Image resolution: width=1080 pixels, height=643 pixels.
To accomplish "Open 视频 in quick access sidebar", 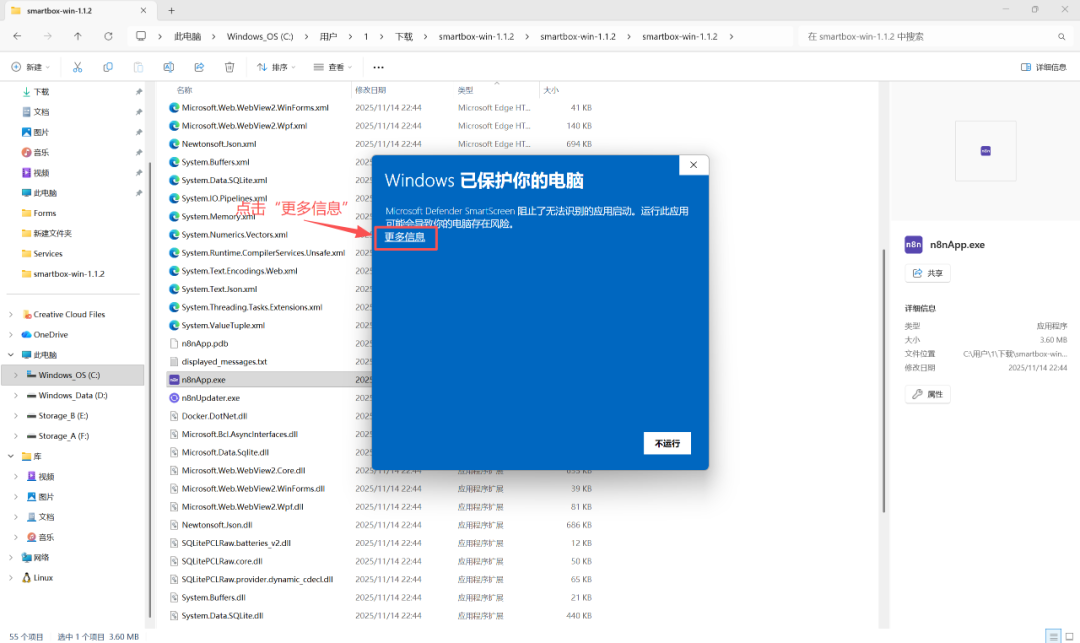I will (x=41, y=173).
